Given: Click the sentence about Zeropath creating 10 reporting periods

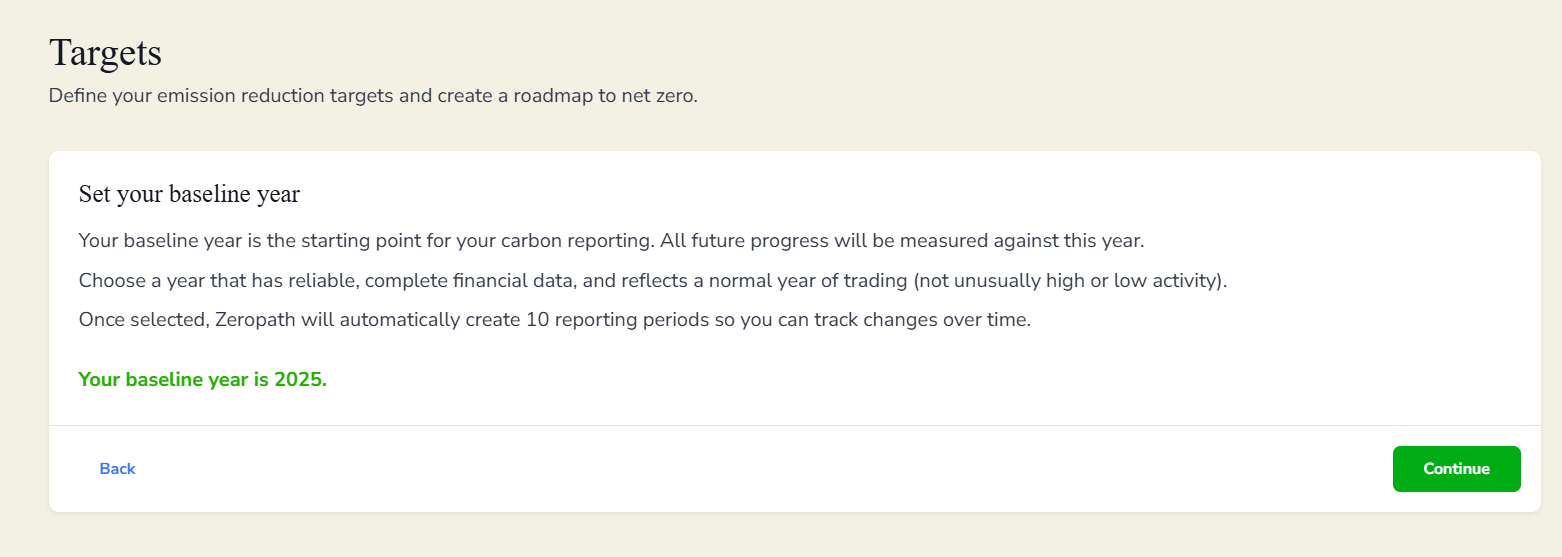Looking at the screenshot, I should (554, 321).
